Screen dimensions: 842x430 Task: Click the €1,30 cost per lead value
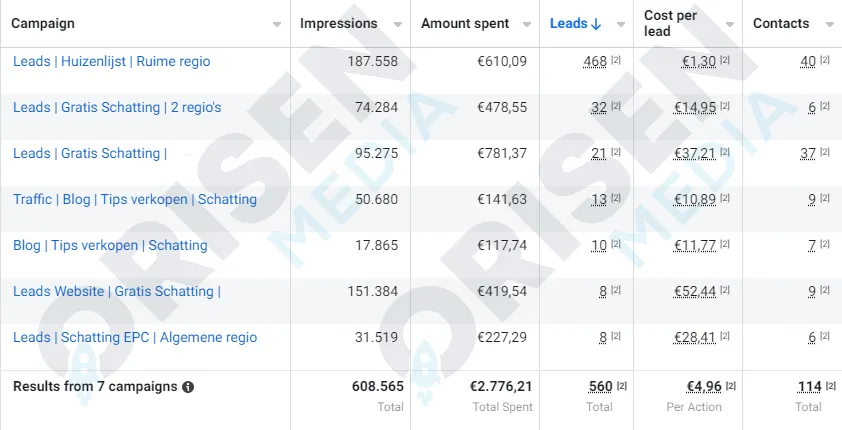(699, 62)
